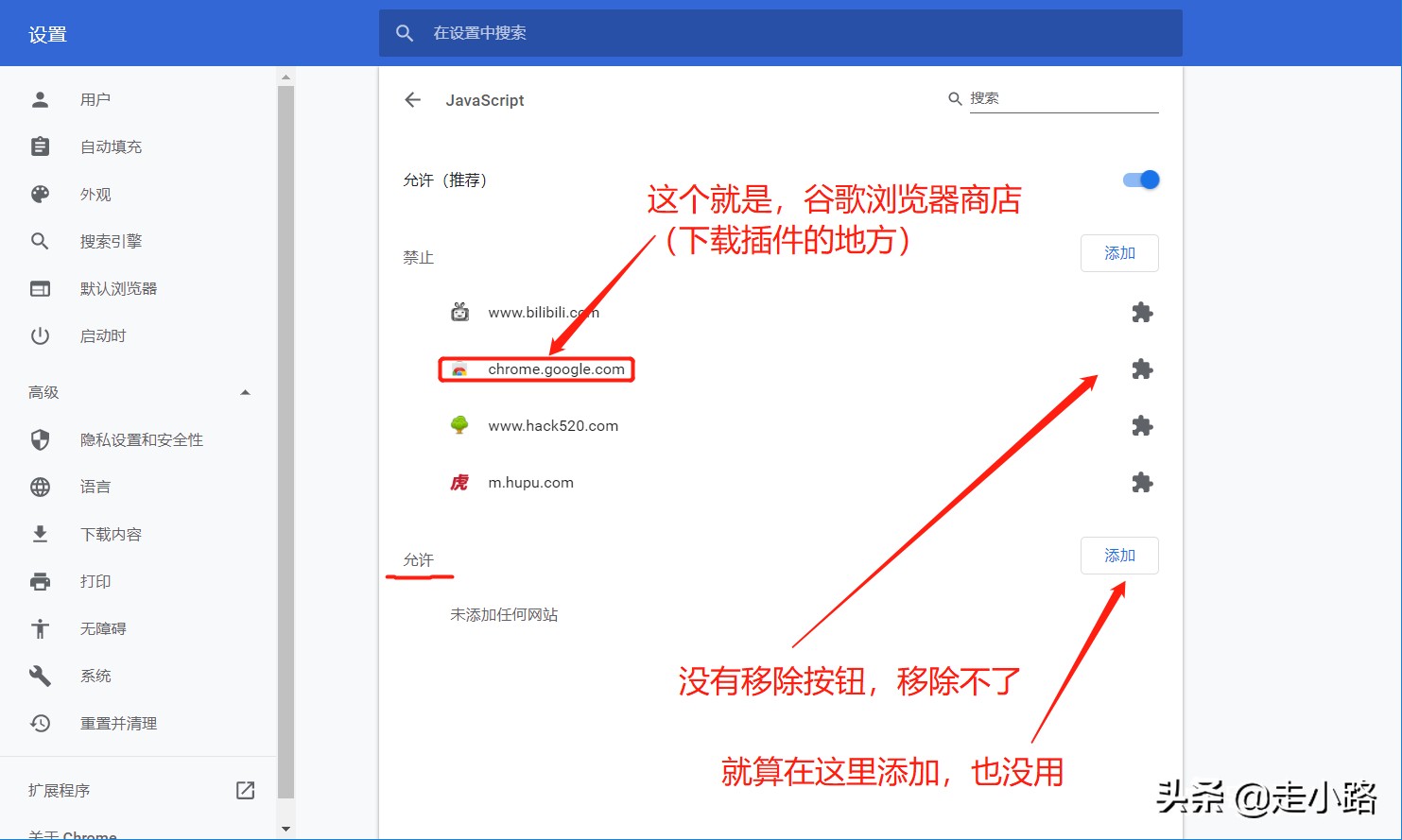The height and width of the screenshot is (840, 1402).
Task: Click the puzzle icon next to chrome.google.com
Action: pos(1142,369)
